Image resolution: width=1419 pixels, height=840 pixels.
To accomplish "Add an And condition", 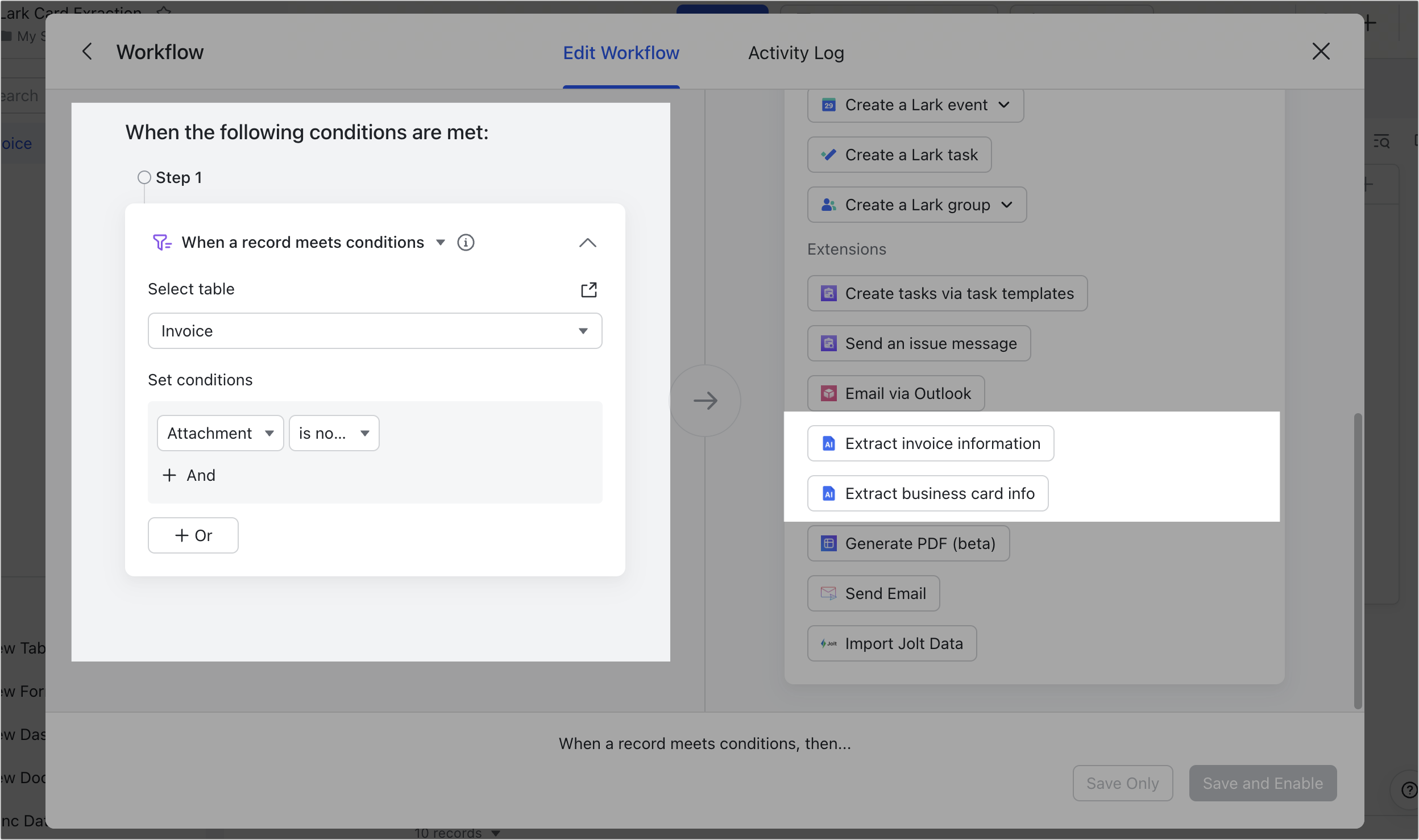I will pos(189,475).
